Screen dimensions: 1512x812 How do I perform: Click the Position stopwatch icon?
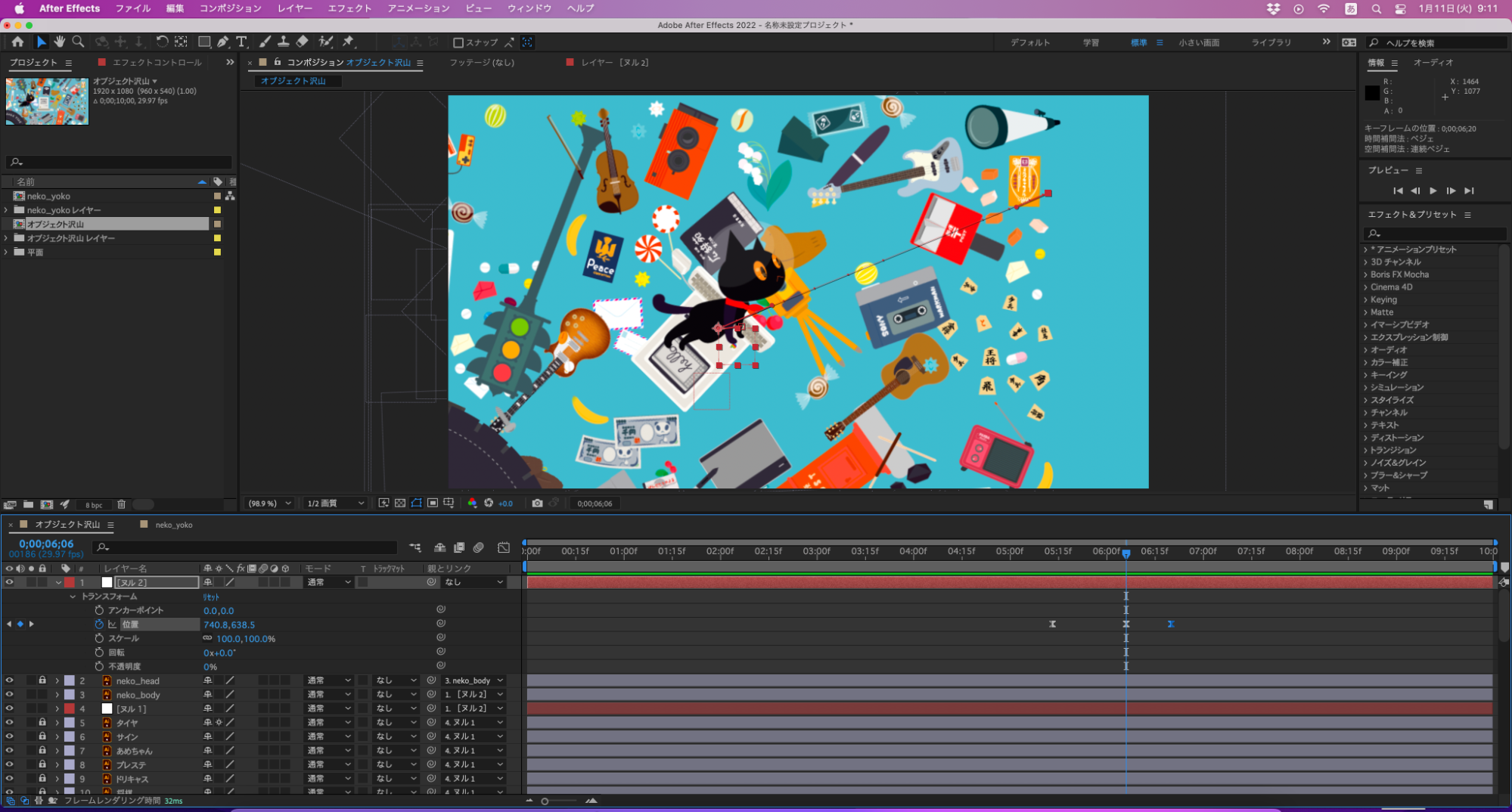pyautogui.click(x=99, y=624)
